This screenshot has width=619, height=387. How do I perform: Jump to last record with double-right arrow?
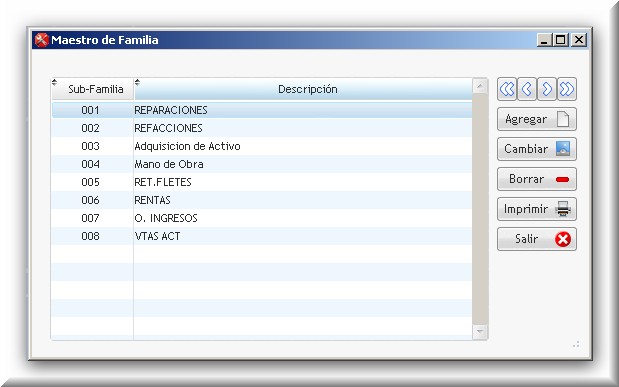567,89
